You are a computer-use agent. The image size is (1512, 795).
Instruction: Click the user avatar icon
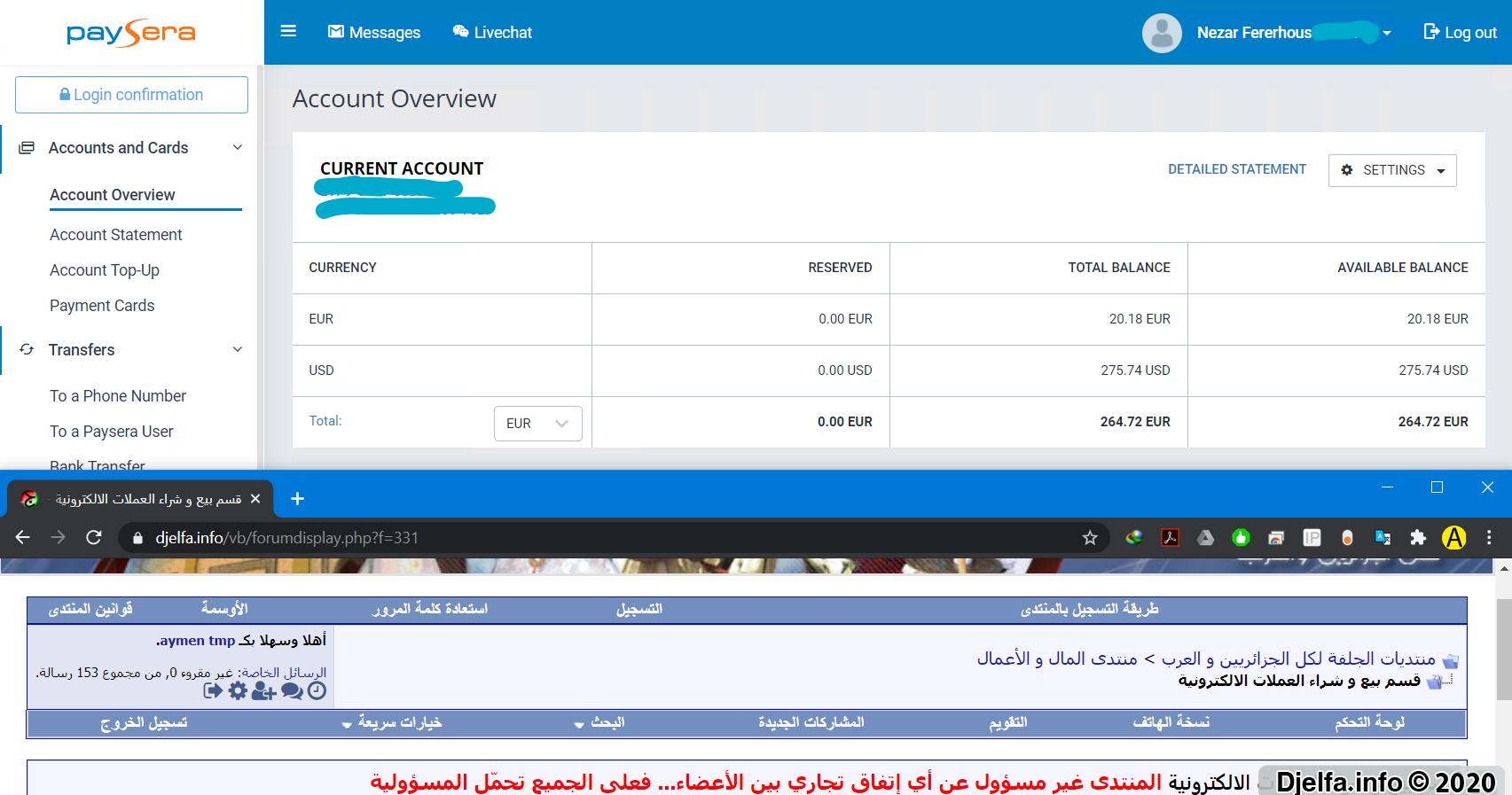1162,33
